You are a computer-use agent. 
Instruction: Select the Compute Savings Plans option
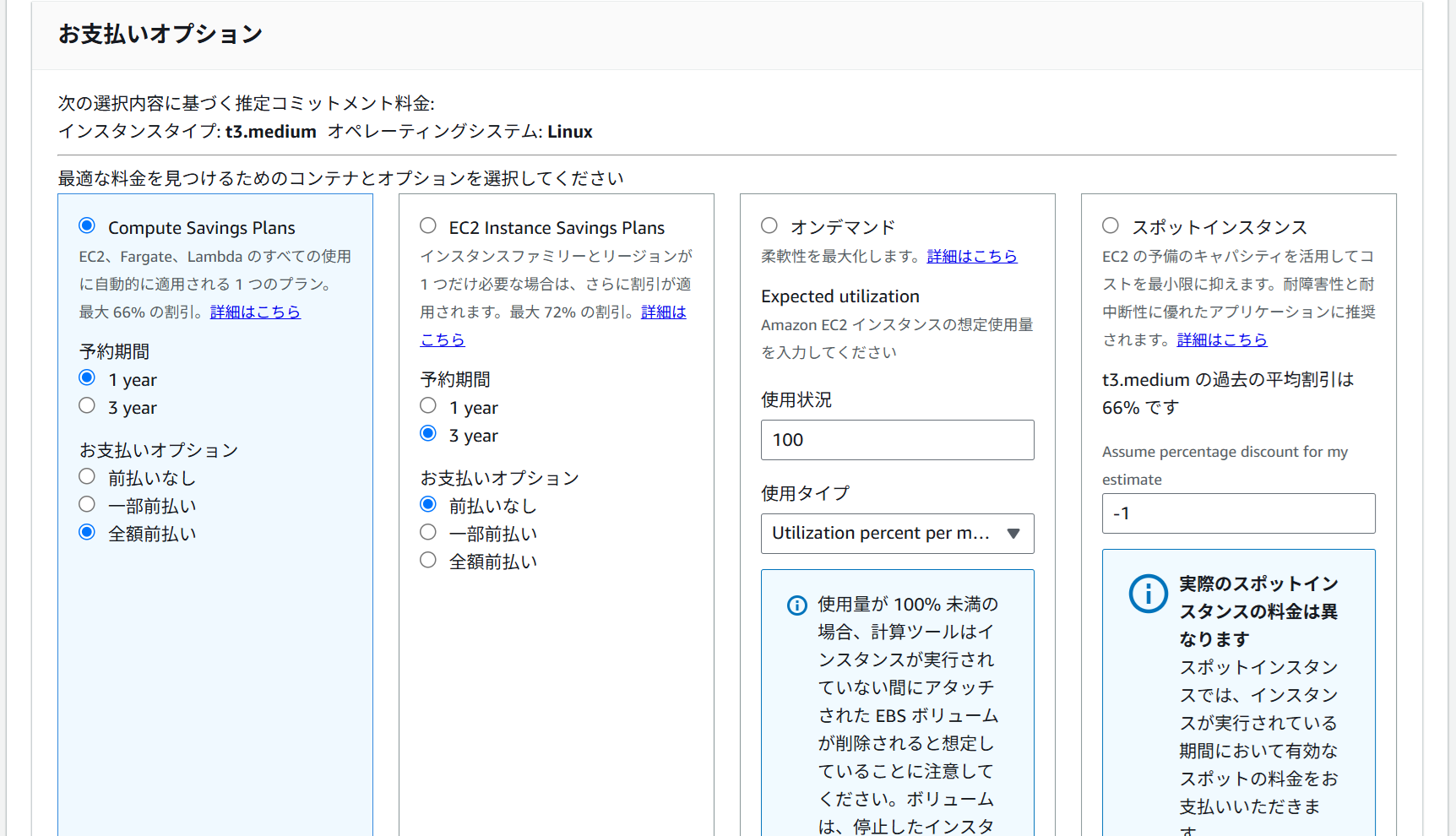click(x=87, y=225)
